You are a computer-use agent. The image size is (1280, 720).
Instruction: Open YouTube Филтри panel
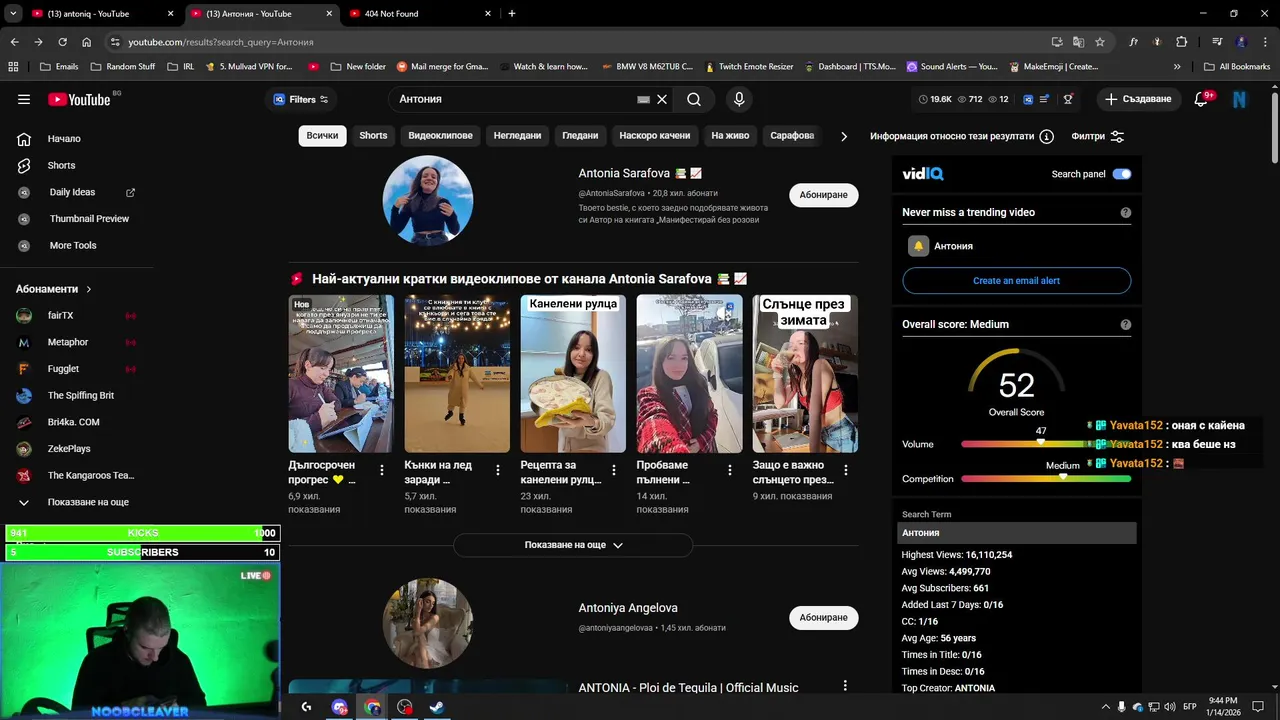coord(1098,136)
